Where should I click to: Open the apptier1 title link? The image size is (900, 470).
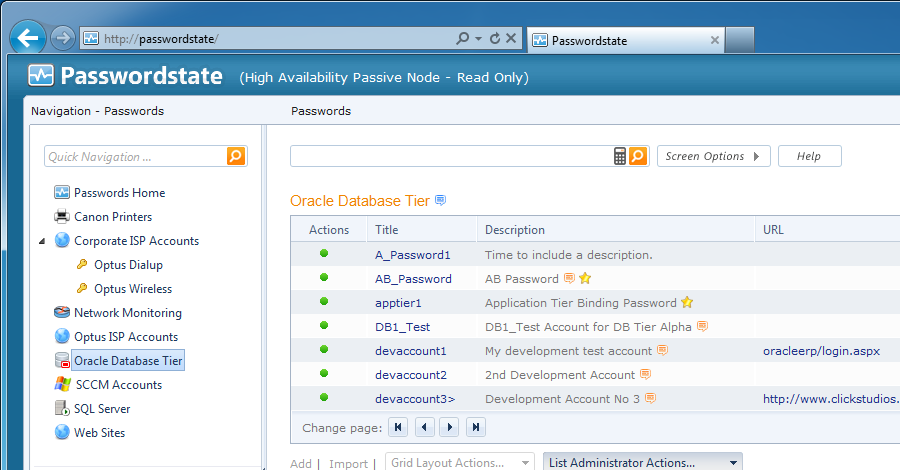point(398,303)
